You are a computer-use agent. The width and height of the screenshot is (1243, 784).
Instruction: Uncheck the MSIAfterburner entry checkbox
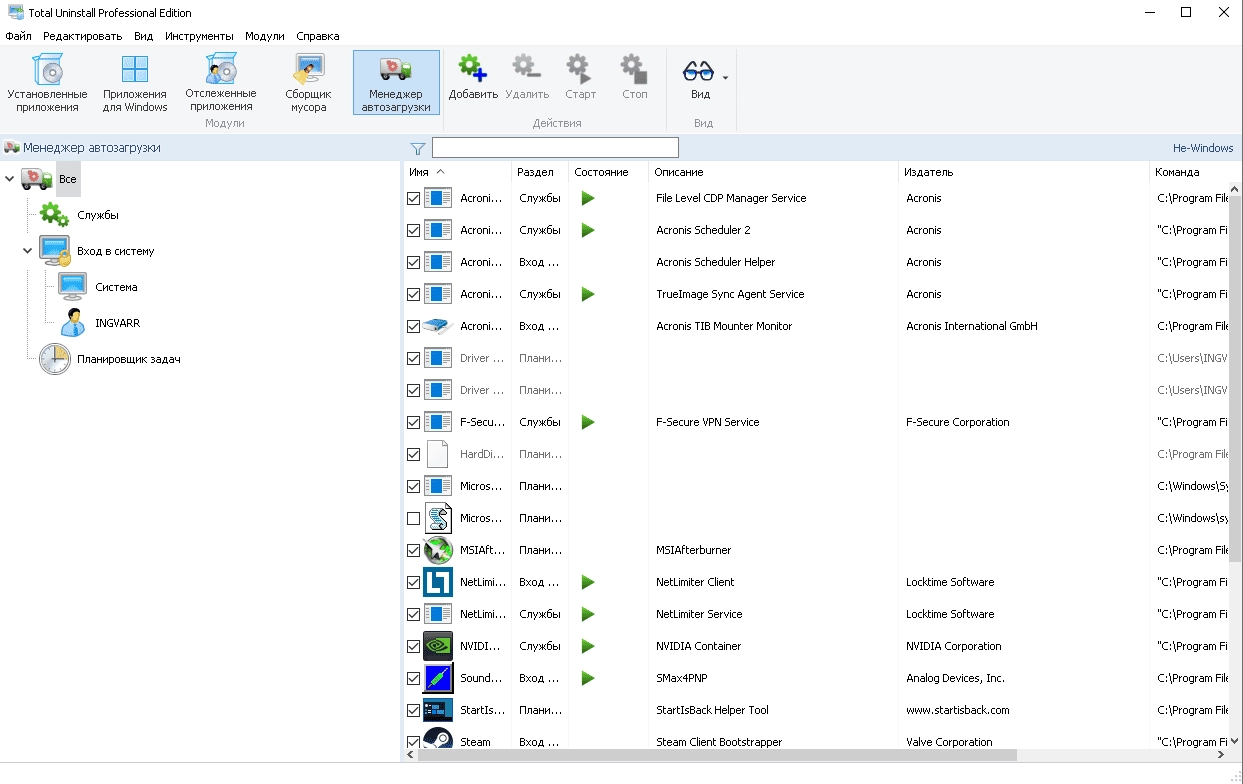(414, 550)
